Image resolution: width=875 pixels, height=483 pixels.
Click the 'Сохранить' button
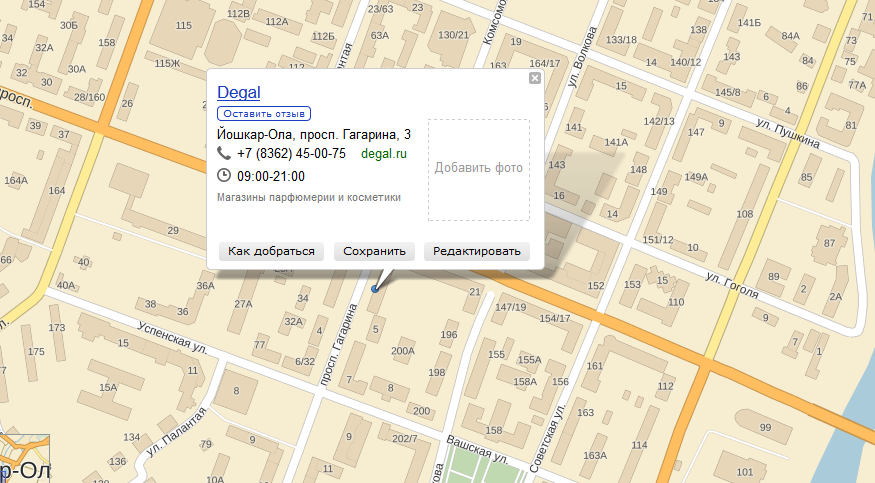tap(374, 251)
